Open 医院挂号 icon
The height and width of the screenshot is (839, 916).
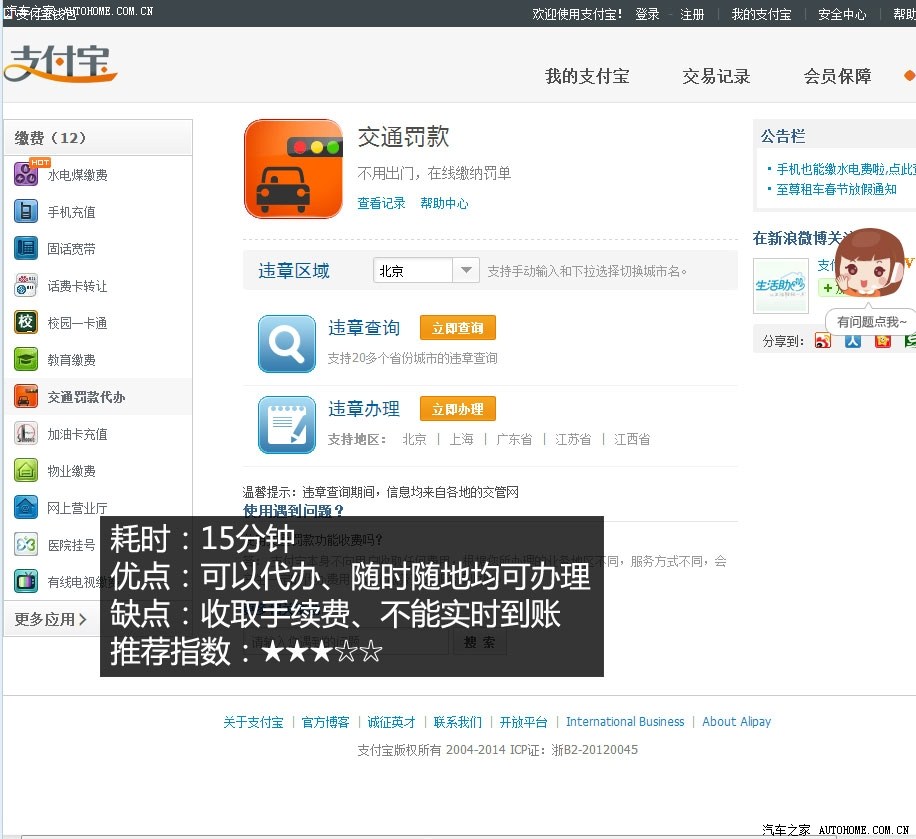(x=26, y=545)
